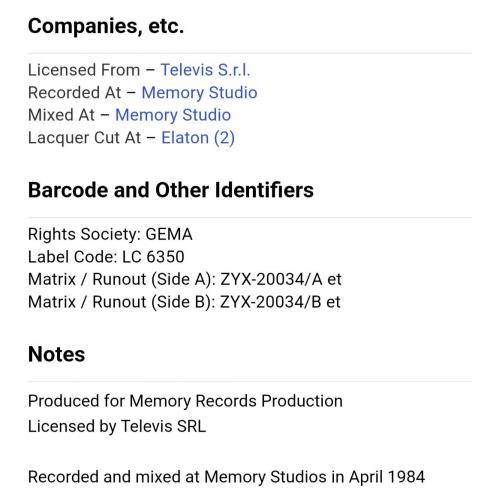Click the Licensed From label text
Image resolution: width=500 pixels, height=500 pixels.
pyautogui.click(x=84, y=70)
